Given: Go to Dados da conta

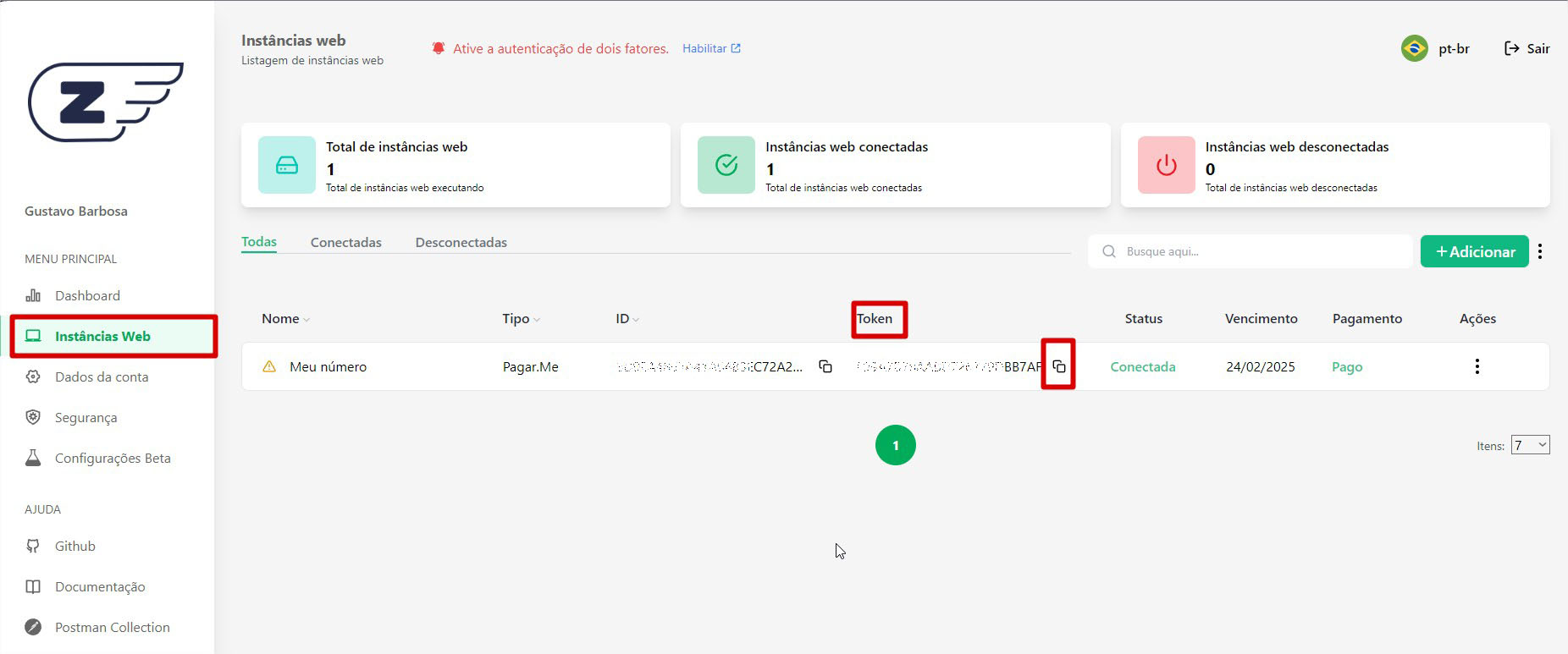Looking at the screenshot, I should (102, 376).
